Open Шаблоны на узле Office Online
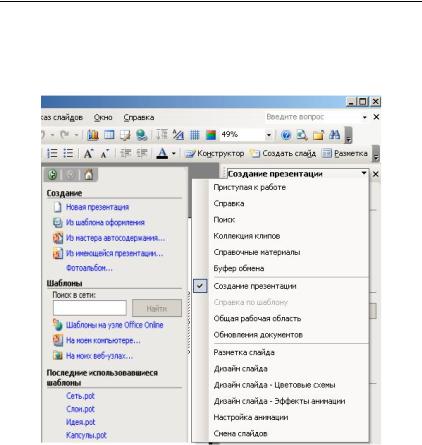Viewport: 422px width, 445px height. pyautogui.click(x=114, y=325)
